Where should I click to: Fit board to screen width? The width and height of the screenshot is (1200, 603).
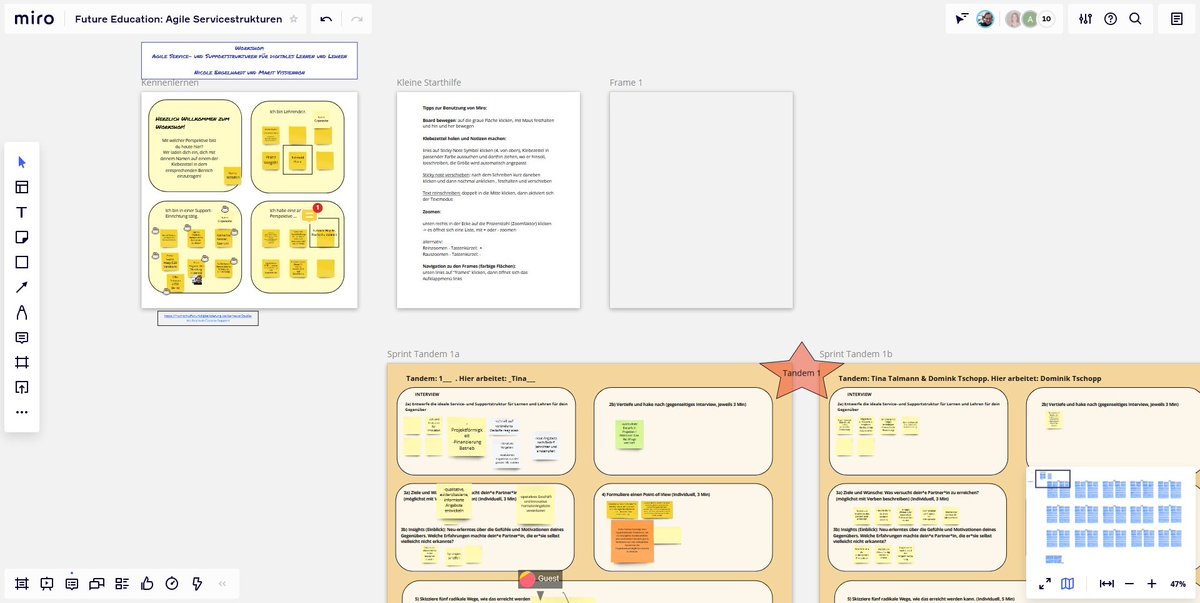click(1106, 583)
